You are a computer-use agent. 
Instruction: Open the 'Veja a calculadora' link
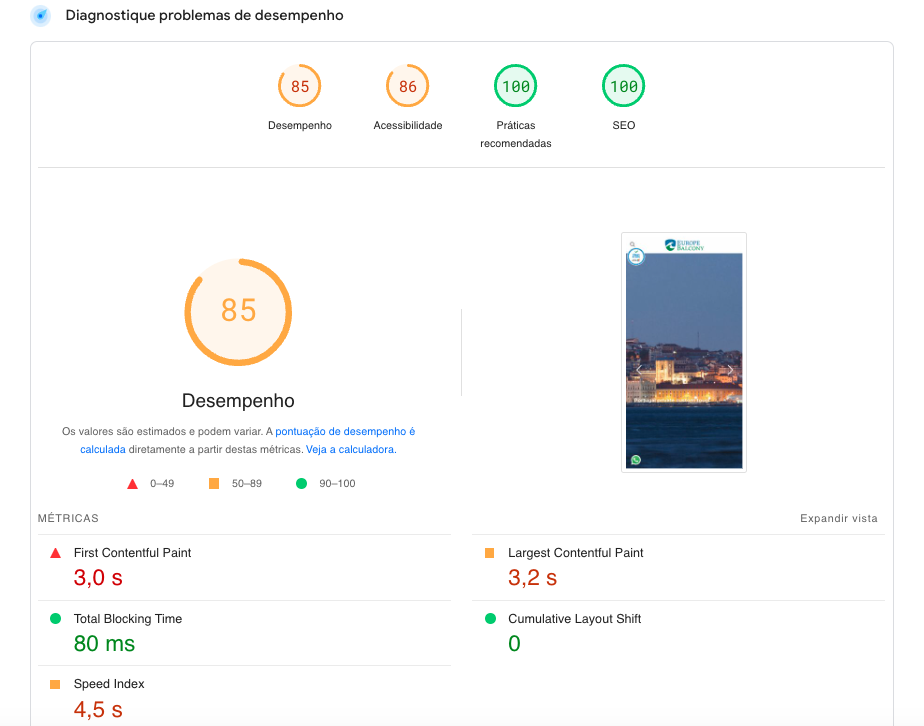[350, 450]
